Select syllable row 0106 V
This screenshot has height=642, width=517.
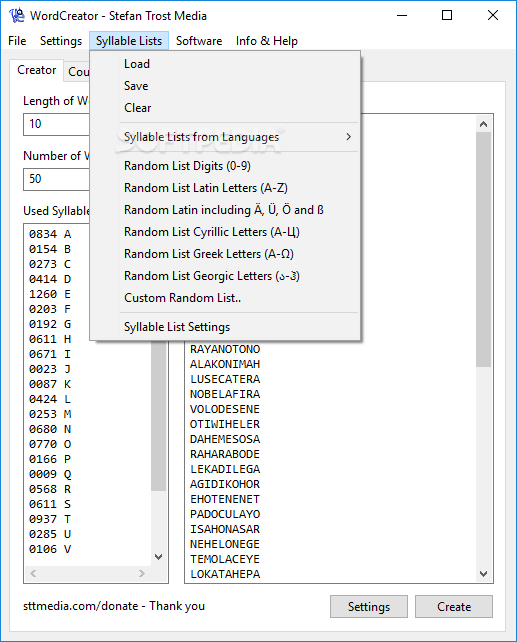50,549
